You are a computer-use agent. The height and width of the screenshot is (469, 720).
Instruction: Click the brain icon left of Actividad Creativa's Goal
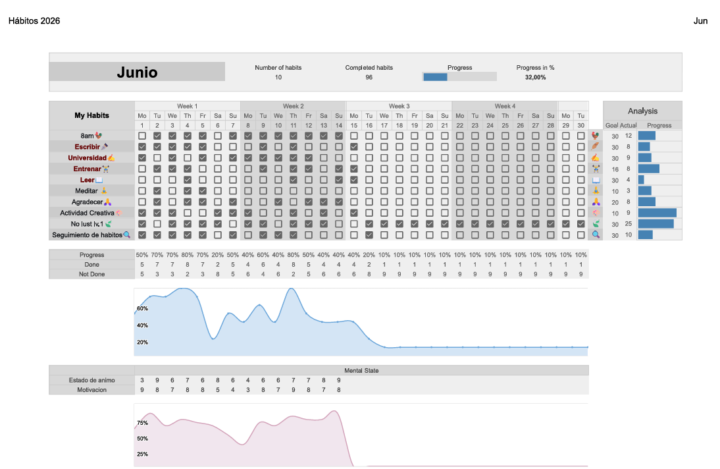tap(596, 213)
